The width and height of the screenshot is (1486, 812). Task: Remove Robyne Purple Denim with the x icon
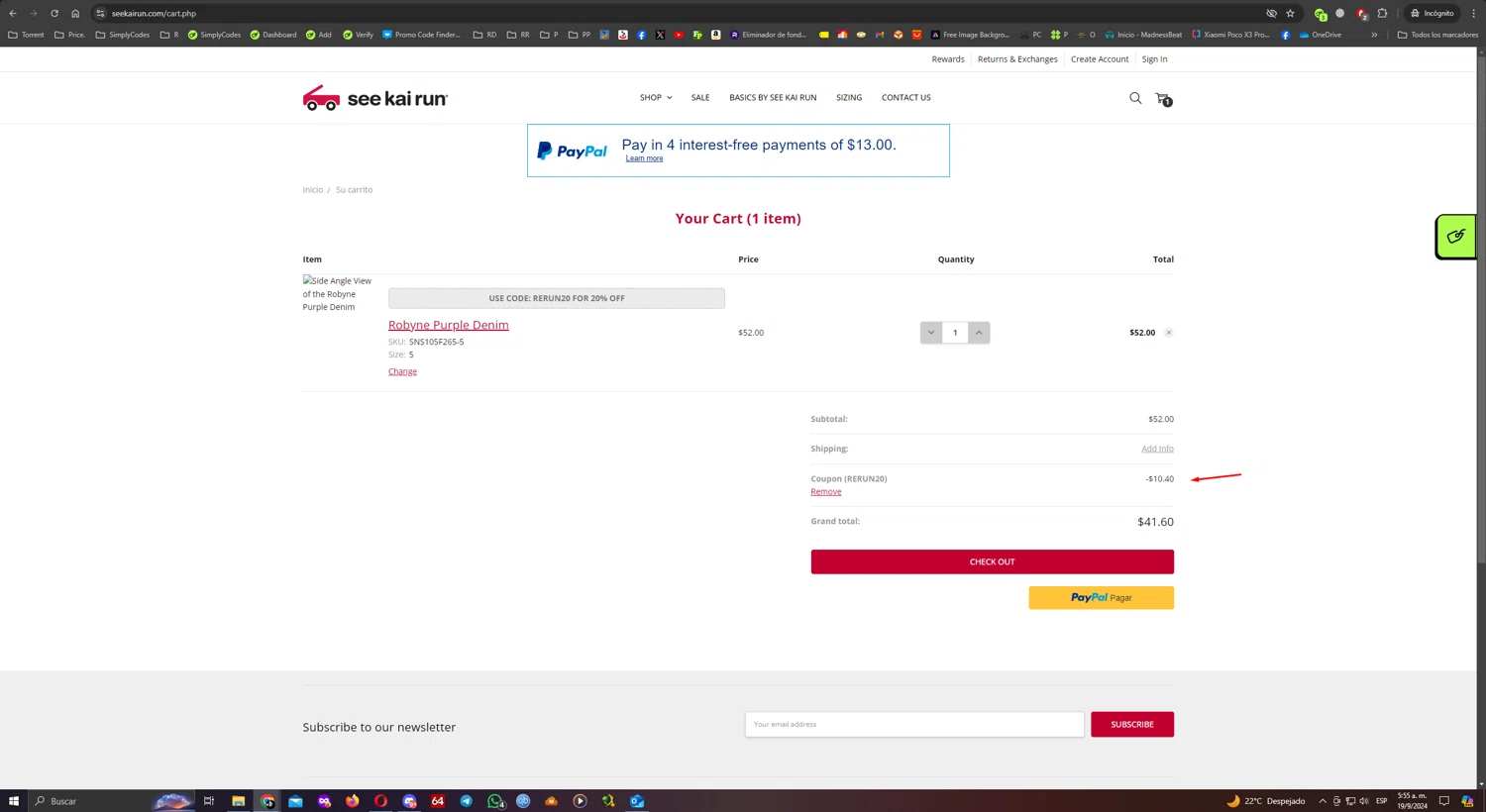click(x=1169, y=333)
